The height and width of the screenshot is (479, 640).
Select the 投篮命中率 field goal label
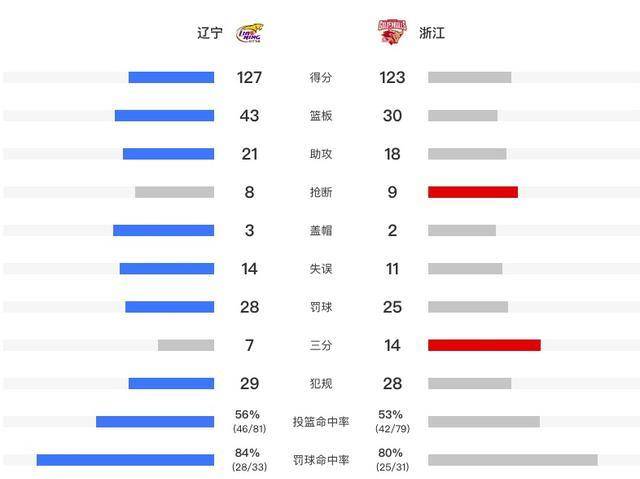click(321, 421)
